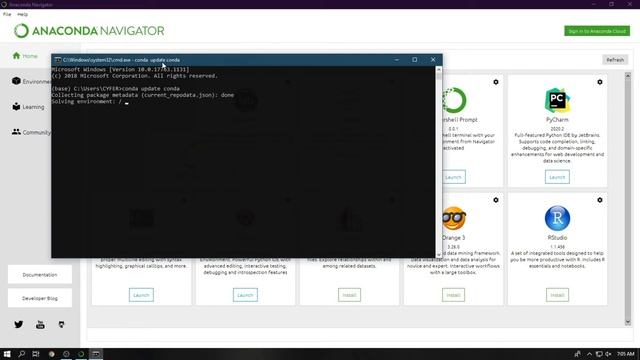Click the cmd taskbar icon
The image size is (640, 360).
[x=96, y=354]
